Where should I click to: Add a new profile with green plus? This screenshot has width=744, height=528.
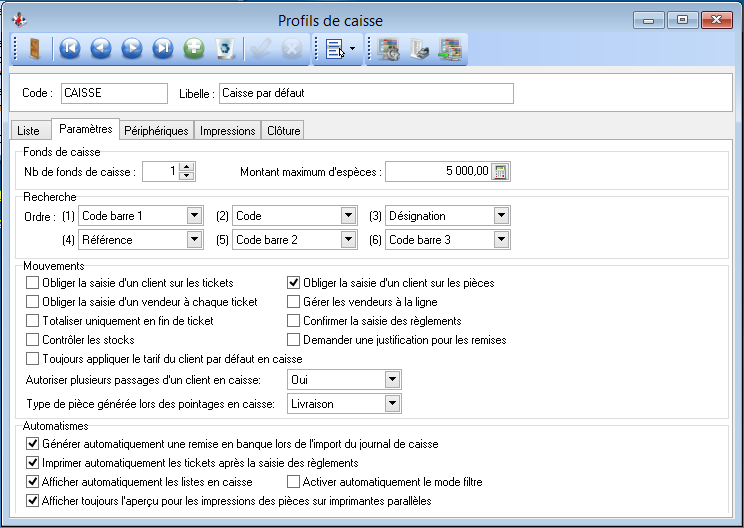point(194,48)
